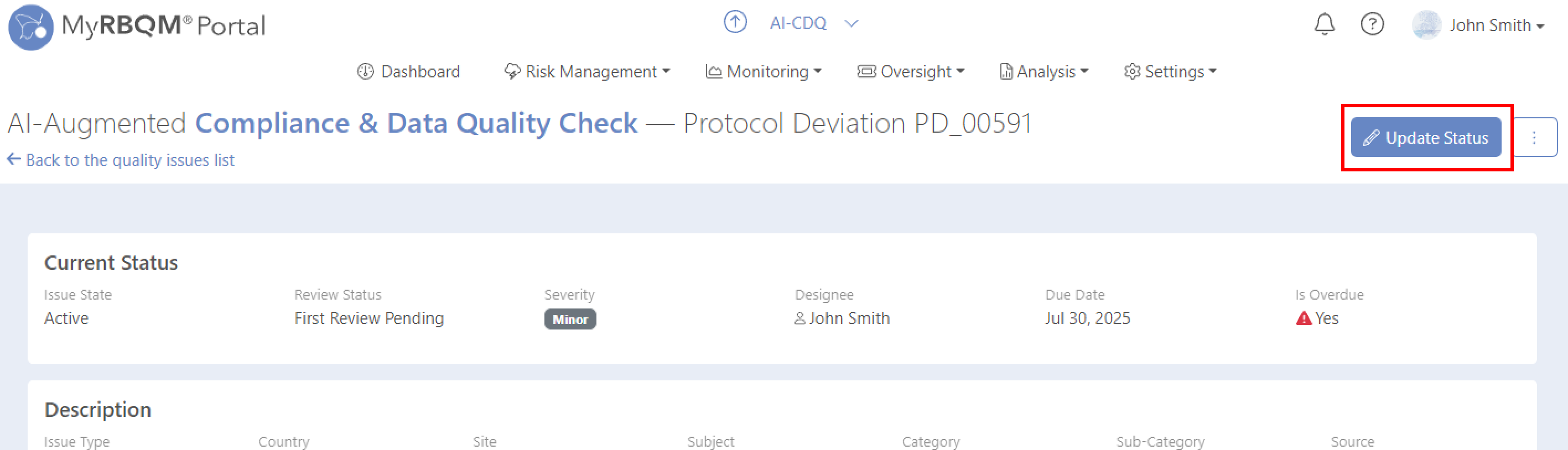Click the Current Status heading
The image size is (1568, 450).
click(x=111, y=263)
